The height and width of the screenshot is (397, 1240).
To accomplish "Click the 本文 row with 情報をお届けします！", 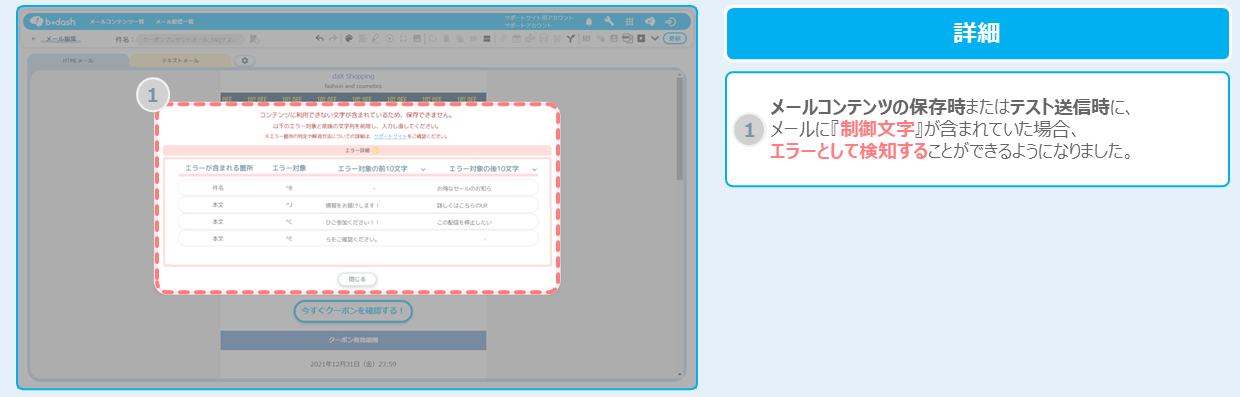I will click(x=358, y=204).
